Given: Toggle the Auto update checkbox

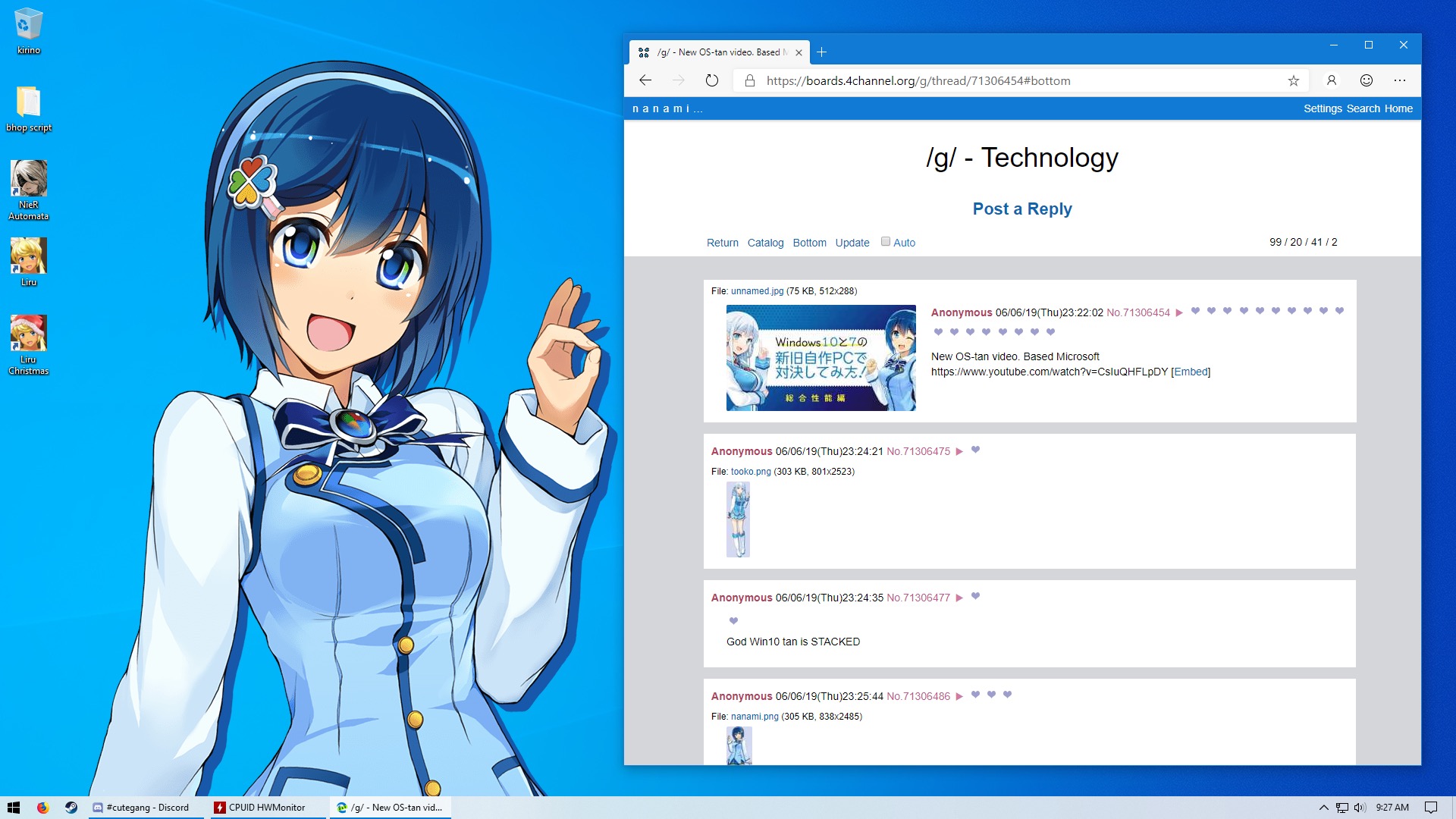Looking at the screenshot, I should 885,242.
